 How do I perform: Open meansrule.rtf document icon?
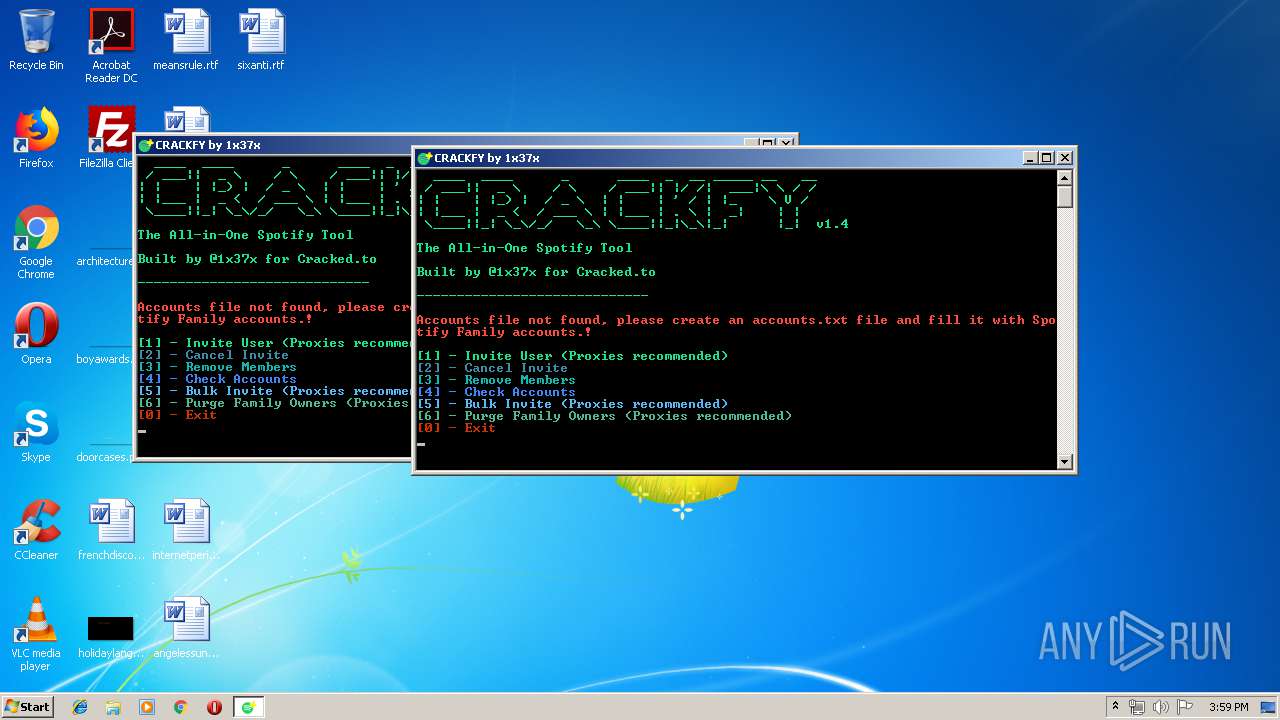click(186, 40)
